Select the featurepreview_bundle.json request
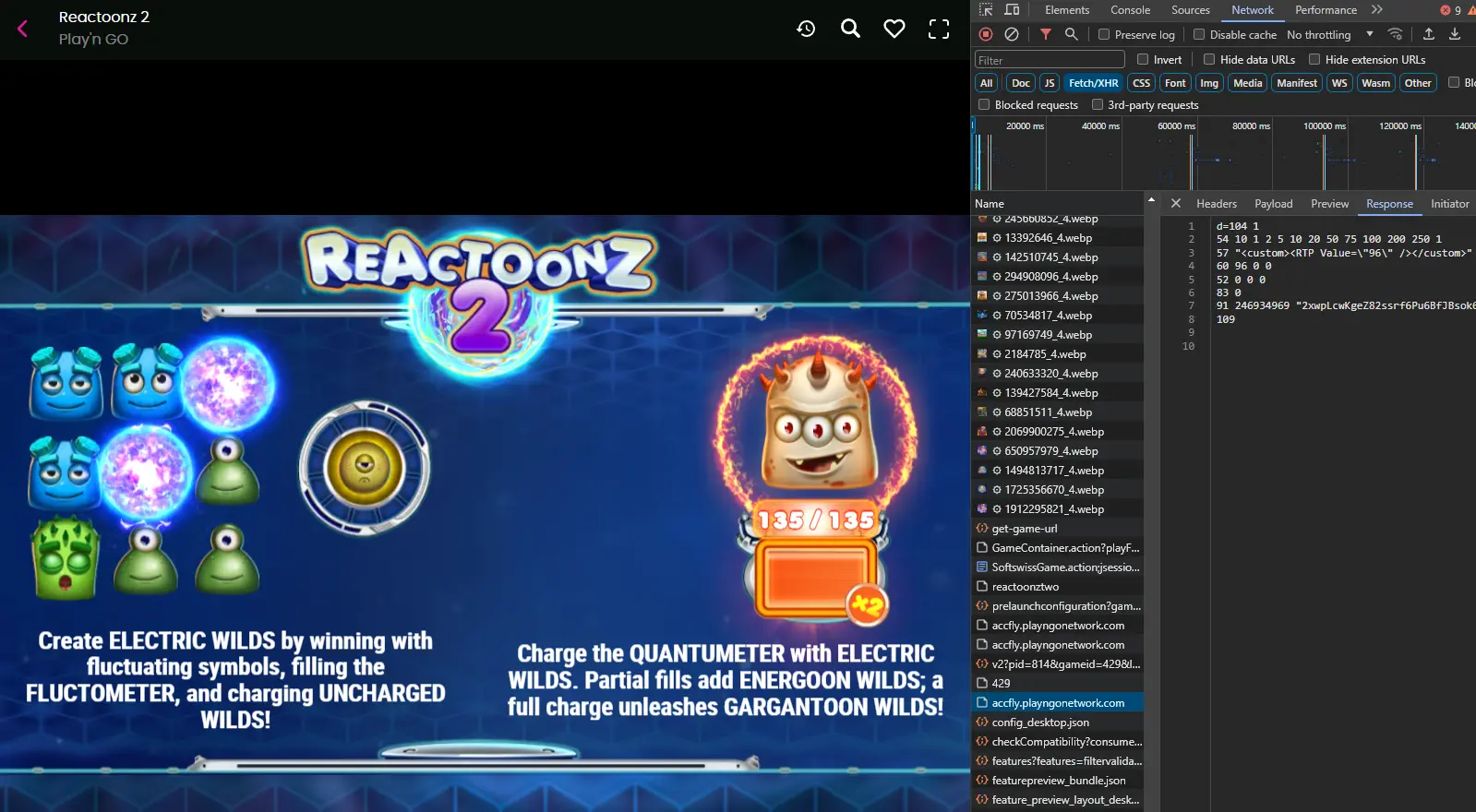This screenshot has height=812, width=1476. click(1058, 781)
